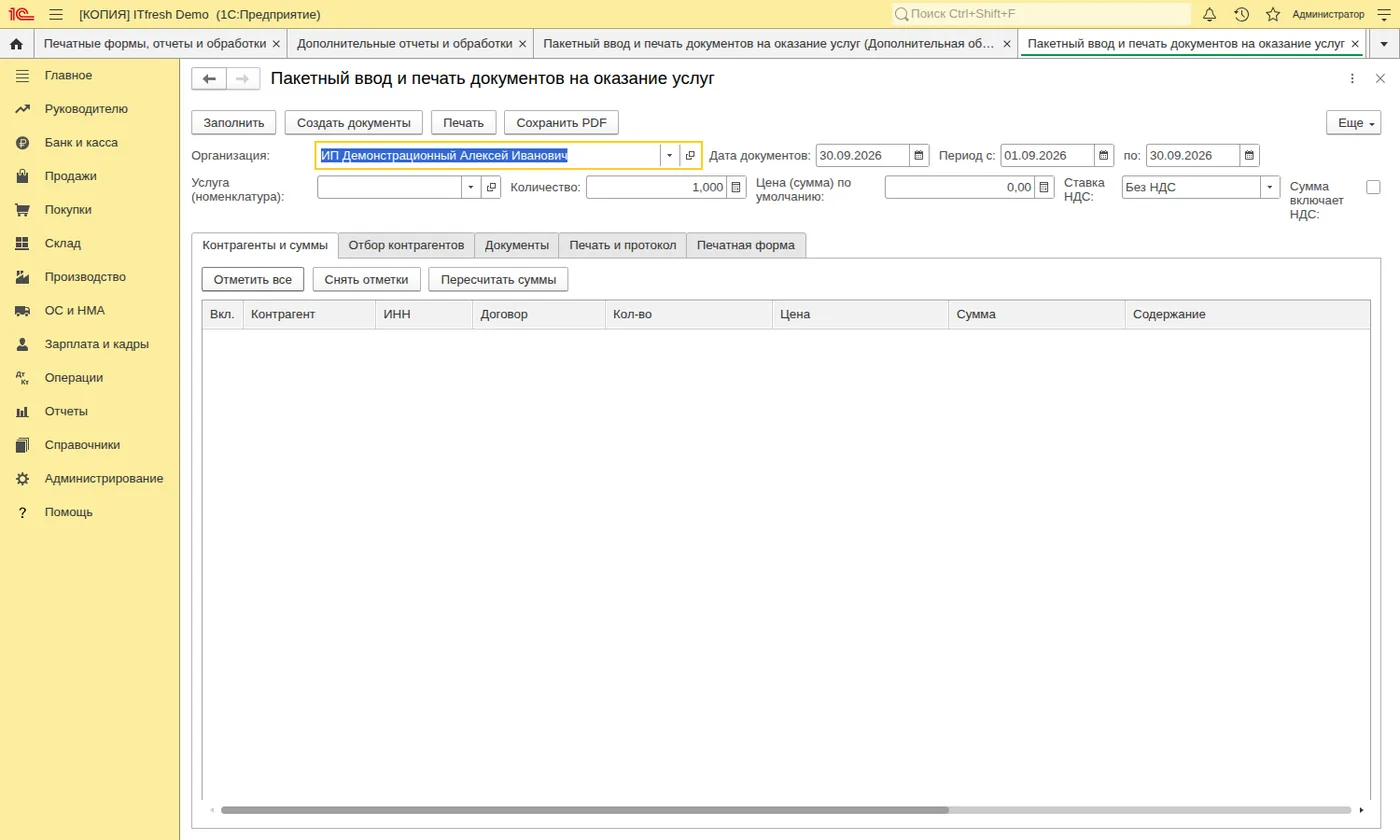Open the Банк и касса section
1400x840 pixels.
point(90,143)
